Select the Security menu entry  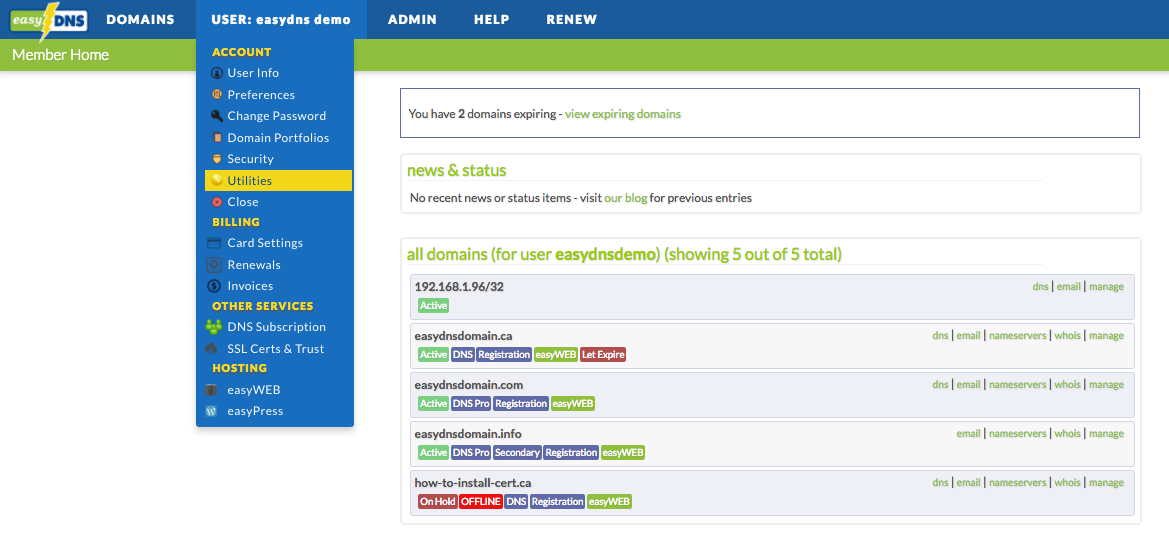click(250, 159)
